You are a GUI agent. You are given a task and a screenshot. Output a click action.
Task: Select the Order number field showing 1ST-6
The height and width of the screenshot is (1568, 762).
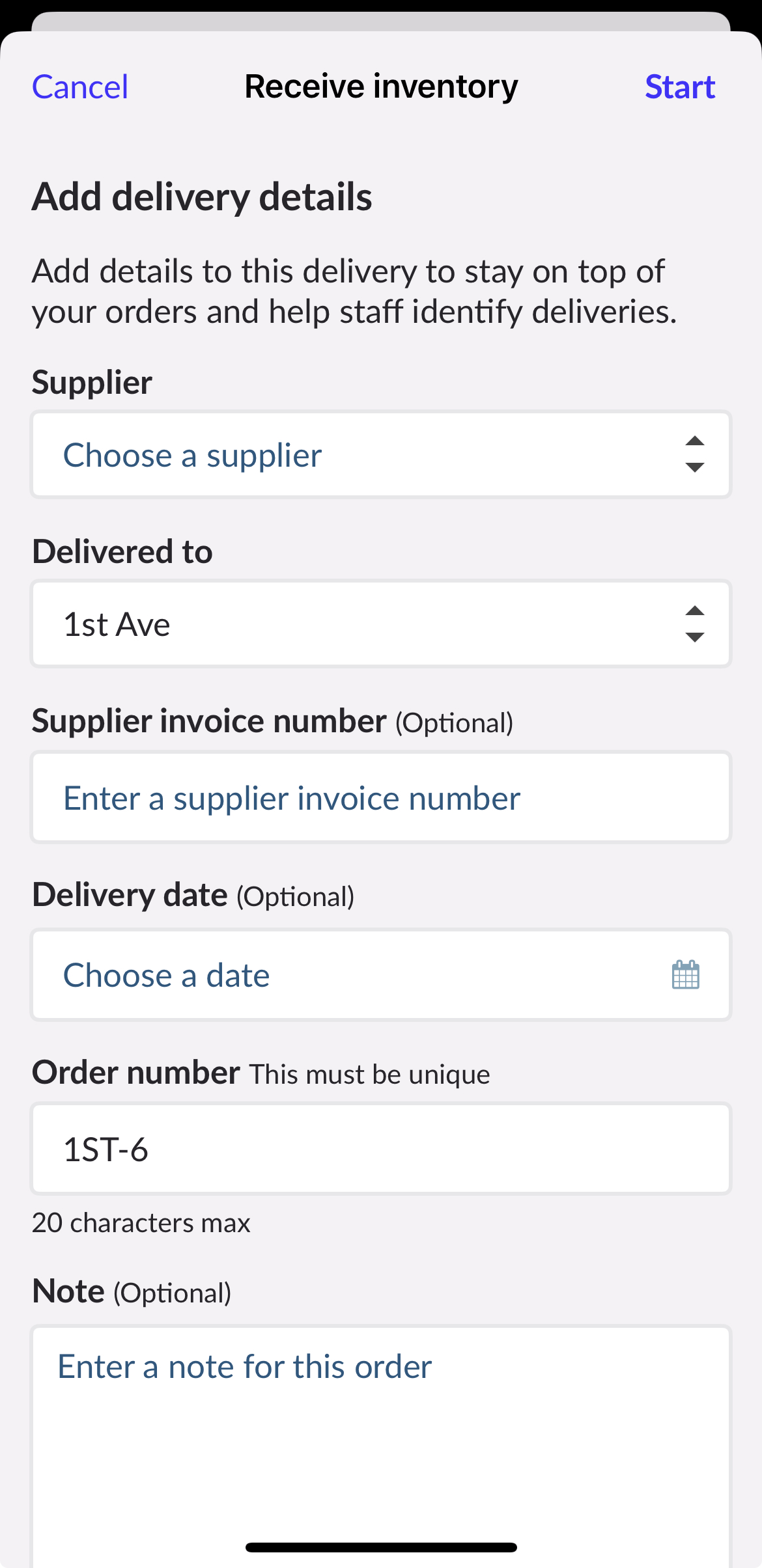[x=381, y=1148]
